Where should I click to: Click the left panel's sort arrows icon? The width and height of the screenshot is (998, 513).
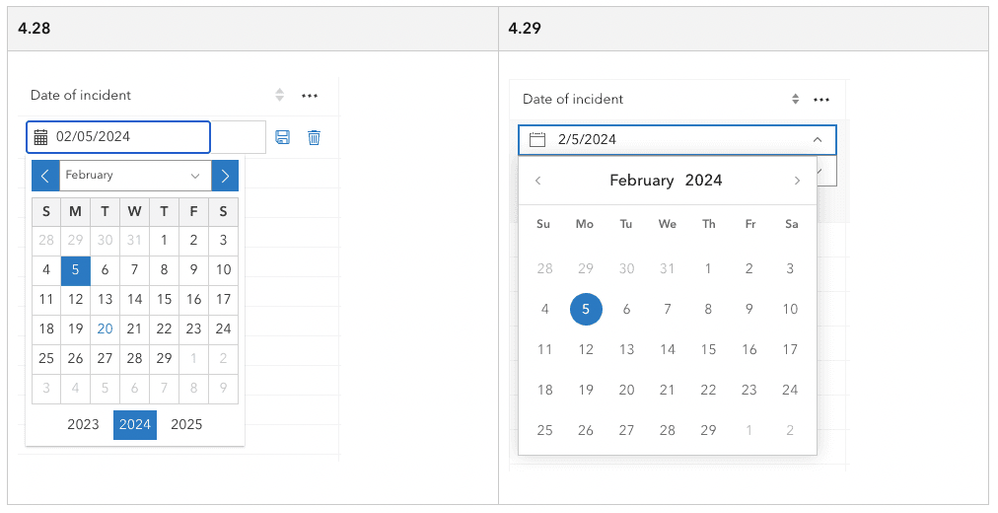[280, 96]
